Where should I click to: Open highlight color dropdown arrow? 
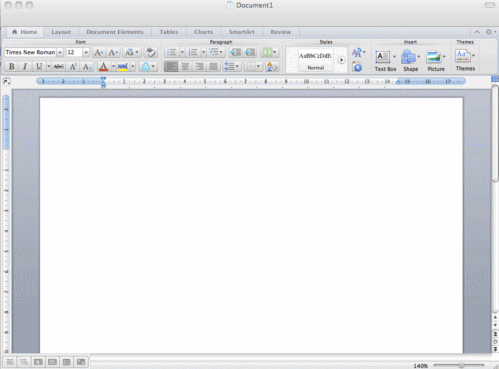pyautogui.click(x=133, y=67)
